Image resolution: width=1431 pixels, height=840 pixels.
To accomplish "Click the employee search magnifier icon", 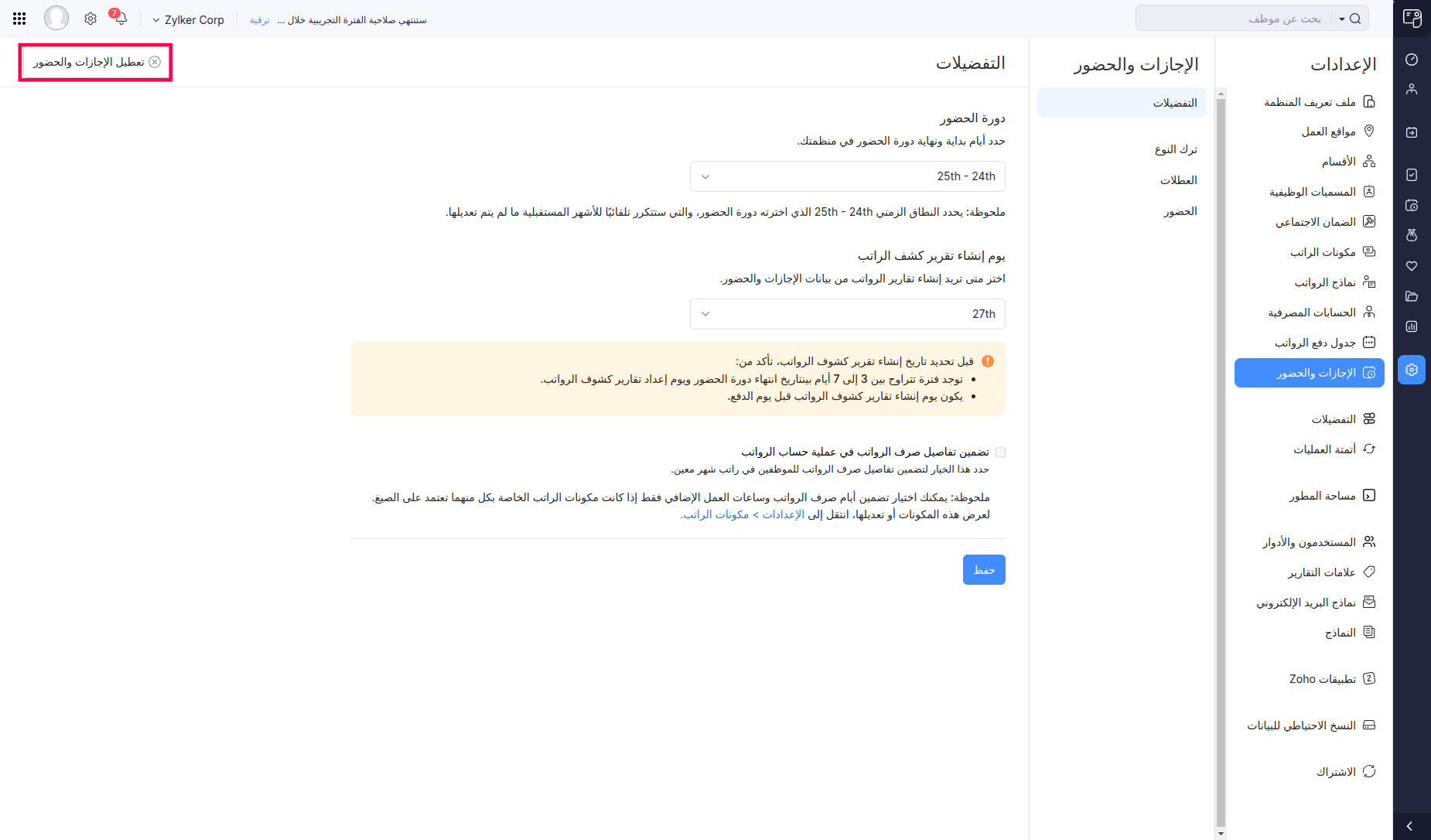I will pos(1355,19).
